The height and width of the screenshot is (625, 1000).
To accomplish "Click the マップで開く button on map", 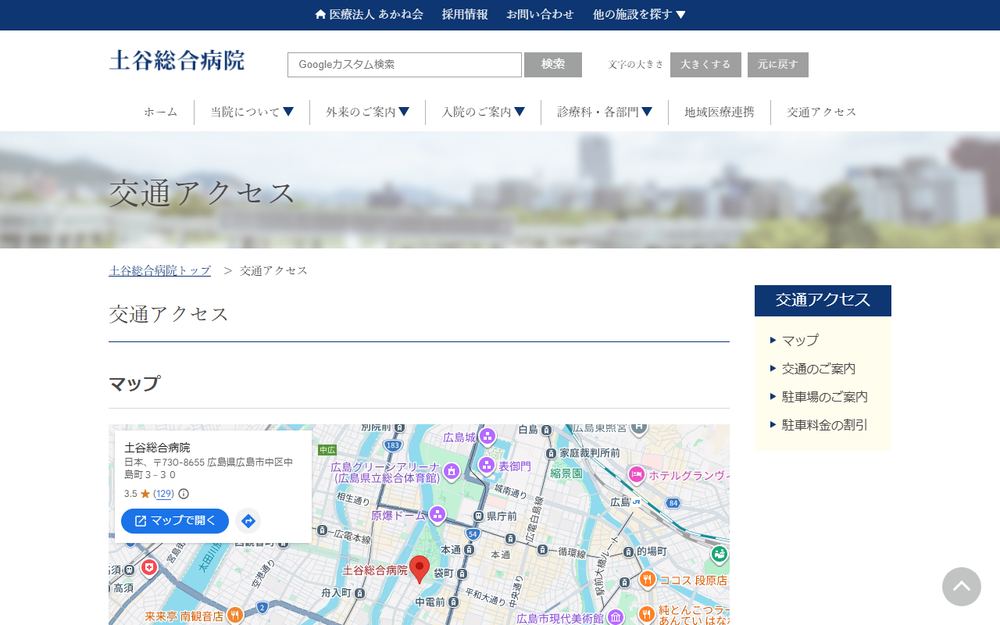I will pyautogui.click(x=175, y=521).
